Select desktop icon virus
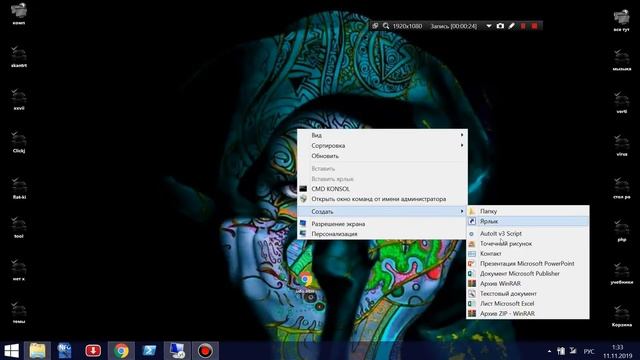 click(622, 146)
